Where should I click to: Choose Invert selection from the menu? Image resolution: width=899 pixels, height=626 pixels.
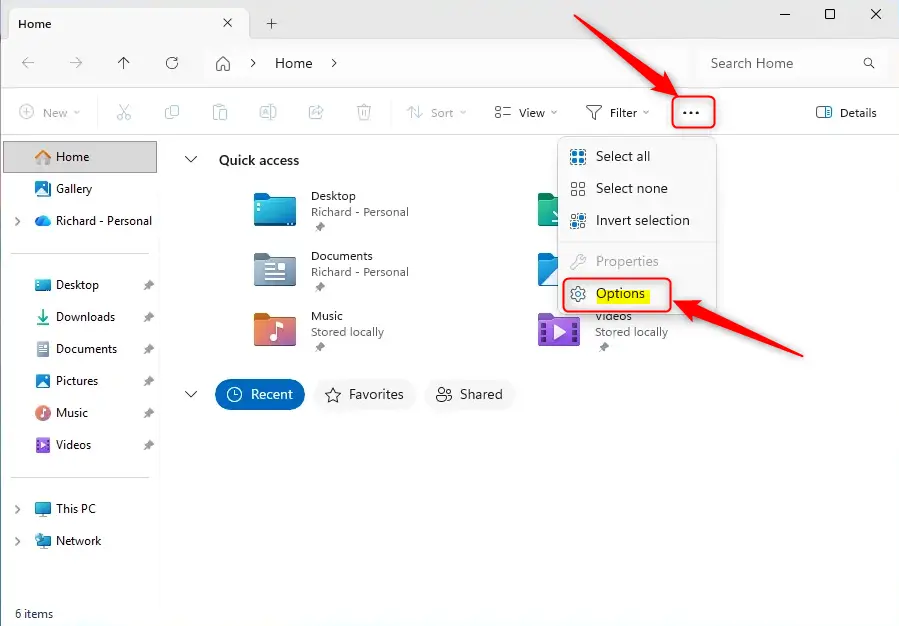(637, 221)
